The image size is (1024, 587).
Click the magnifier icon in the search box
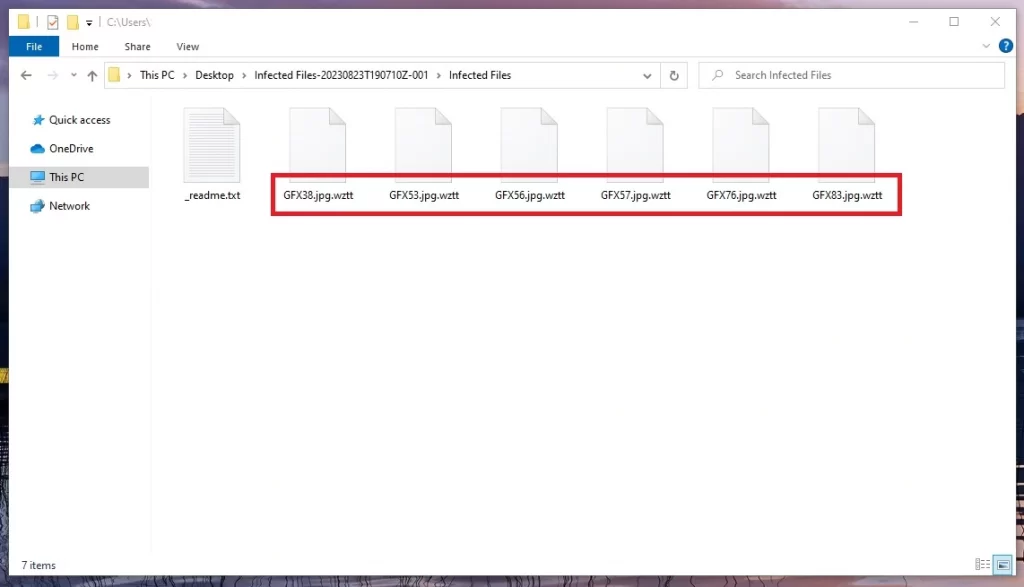pyautogui.click(x=718, y=75)
